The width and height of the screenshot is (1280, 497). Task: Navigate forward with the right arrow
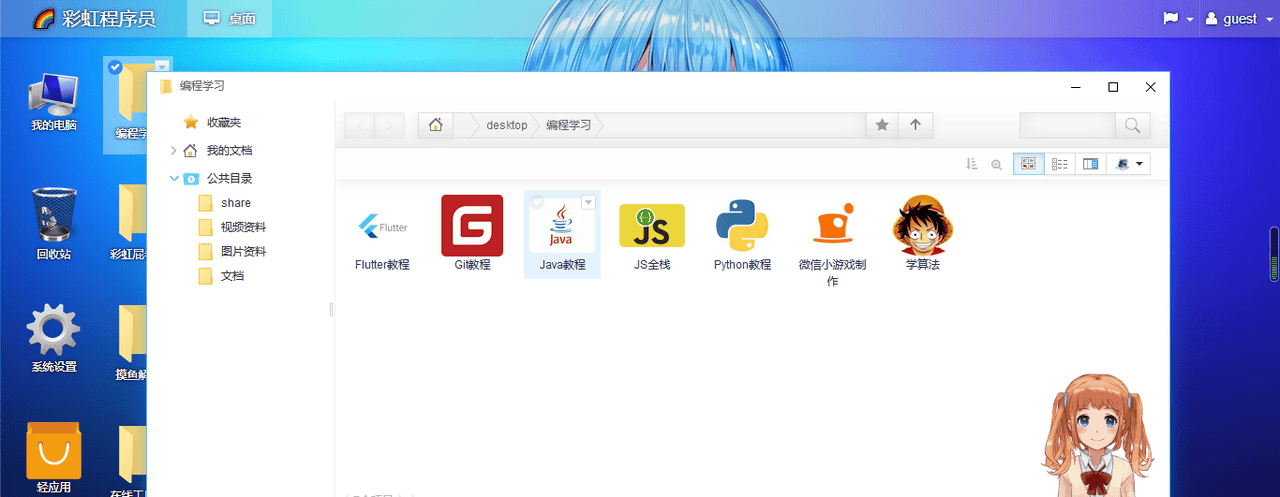390,125
